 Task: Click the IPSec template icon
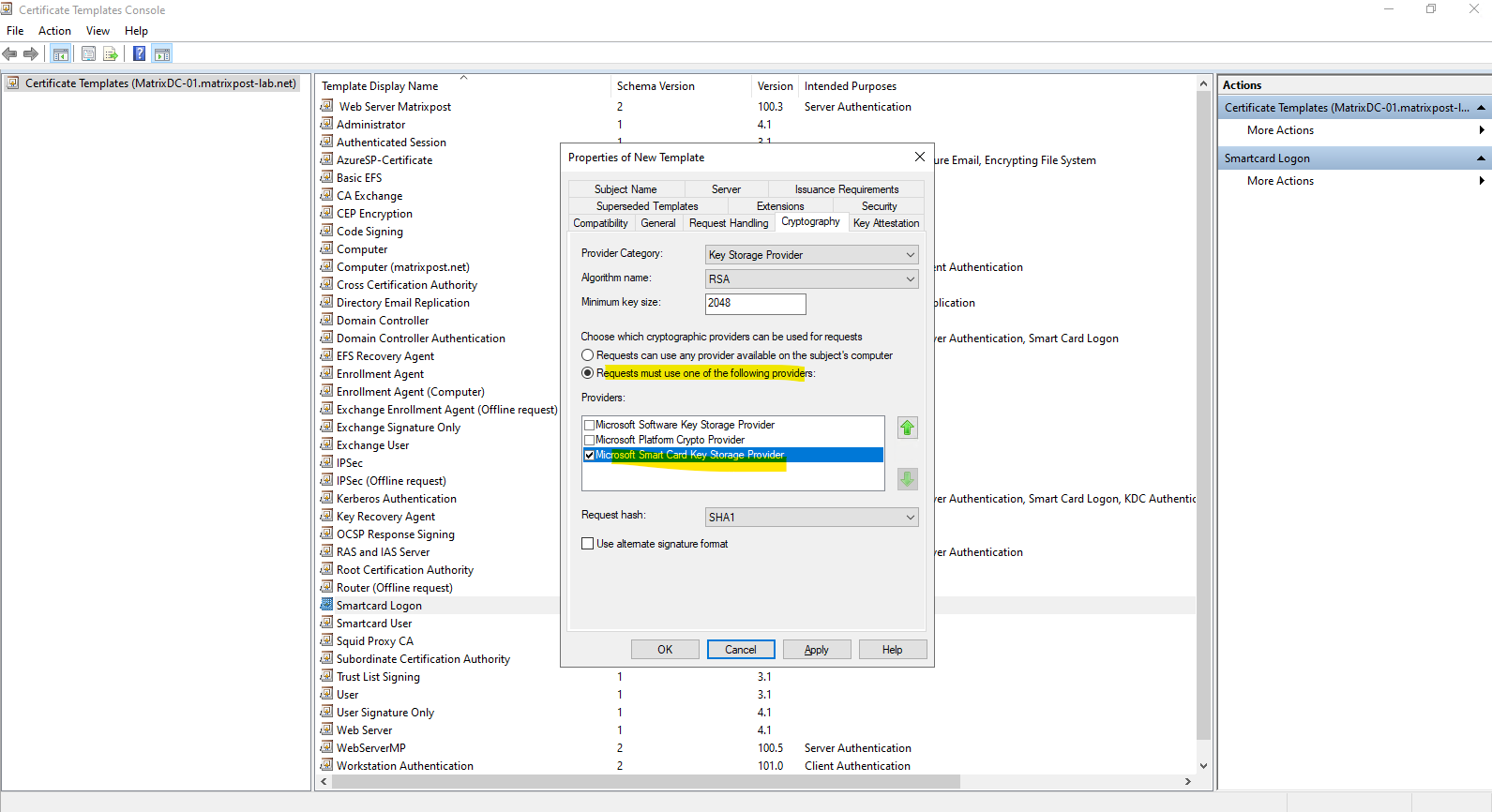[x=326, y=462]
